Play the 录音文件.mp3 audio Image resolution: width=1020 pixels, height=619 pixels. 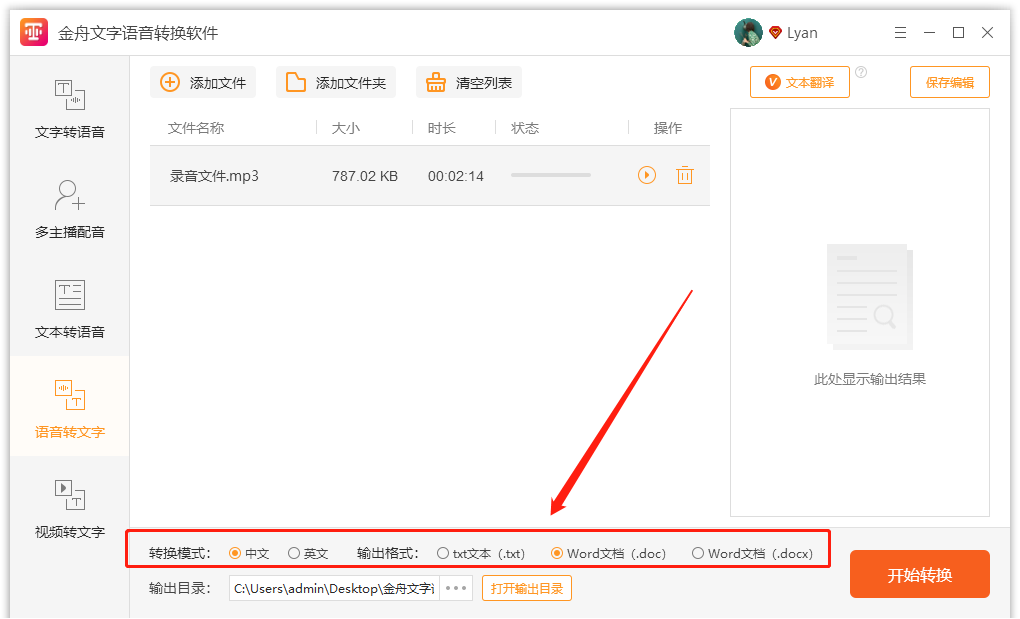tap(646, 175)
